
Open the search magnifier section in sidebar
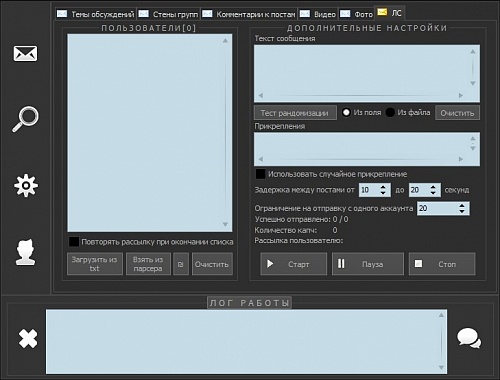26,119
